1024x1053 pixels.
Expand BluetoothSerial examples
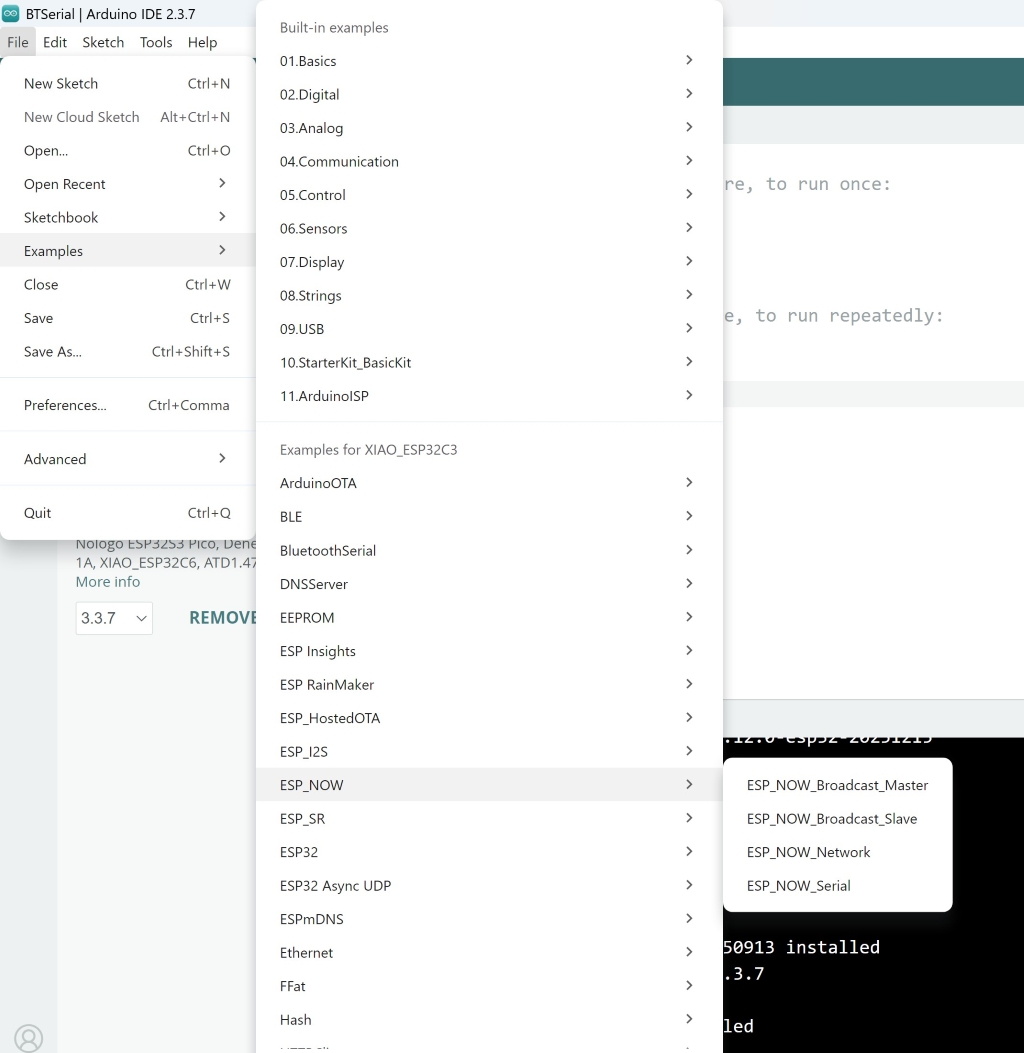pos(489,551)
